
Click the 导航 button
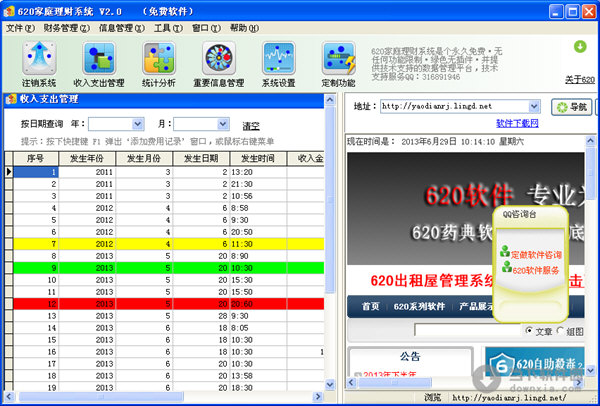click(572, 107)
